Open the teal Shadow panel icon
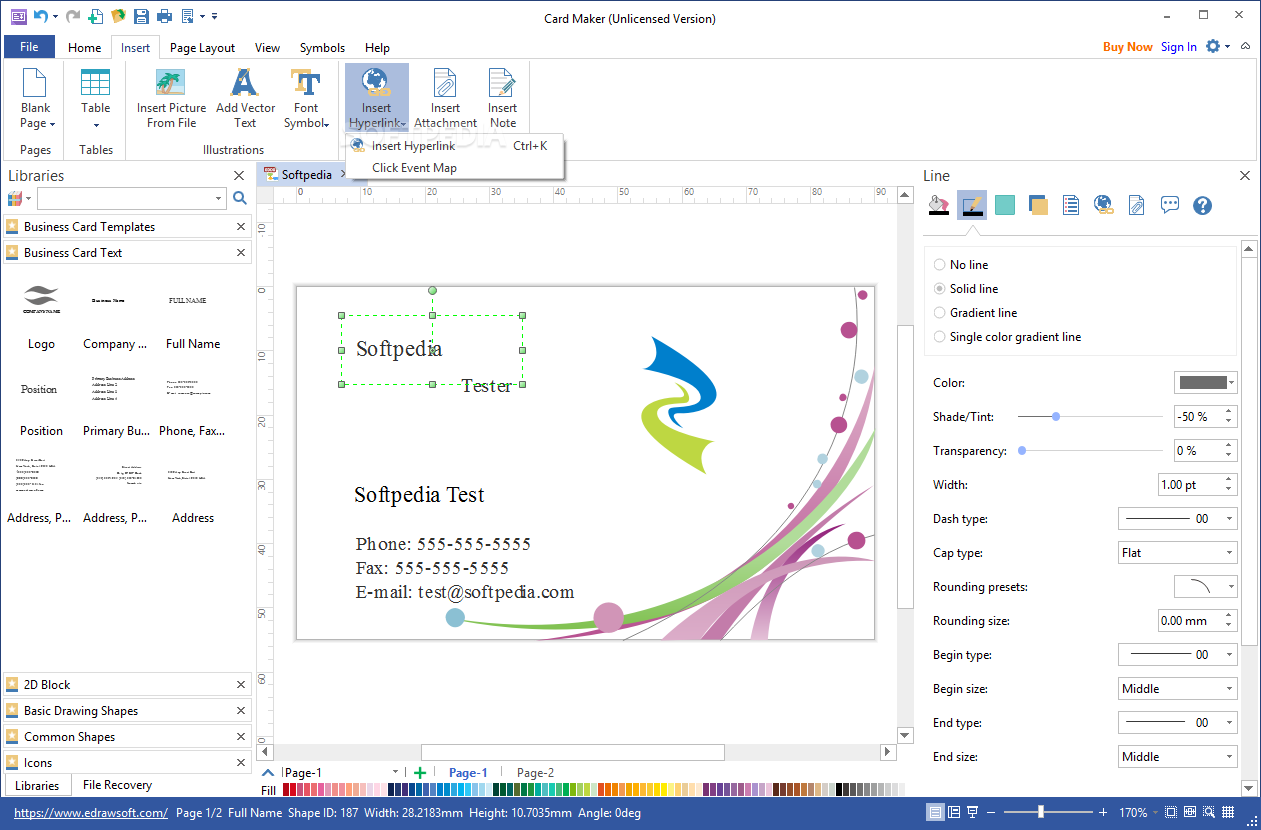Image resolution: width=1261 pixels, height=830 pixels. tap(1005, 205)
